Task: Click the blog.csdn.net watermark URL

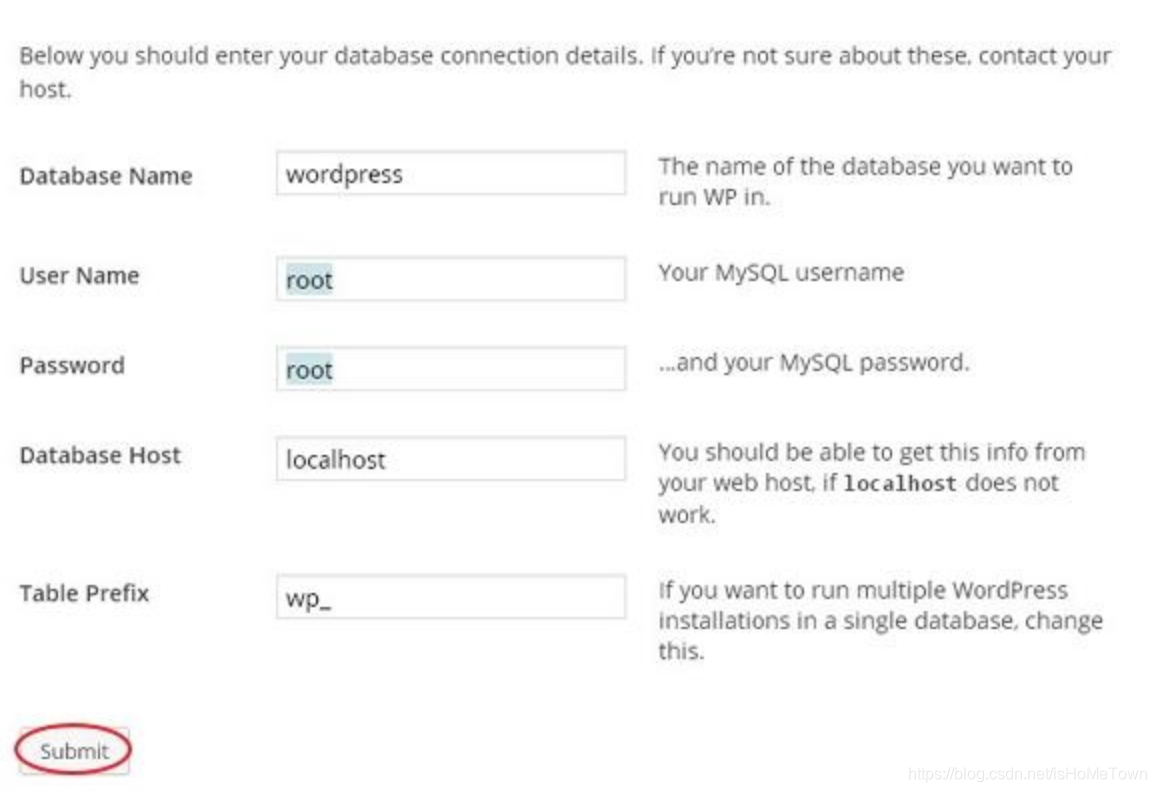Action: click(x=1028, y=774)
